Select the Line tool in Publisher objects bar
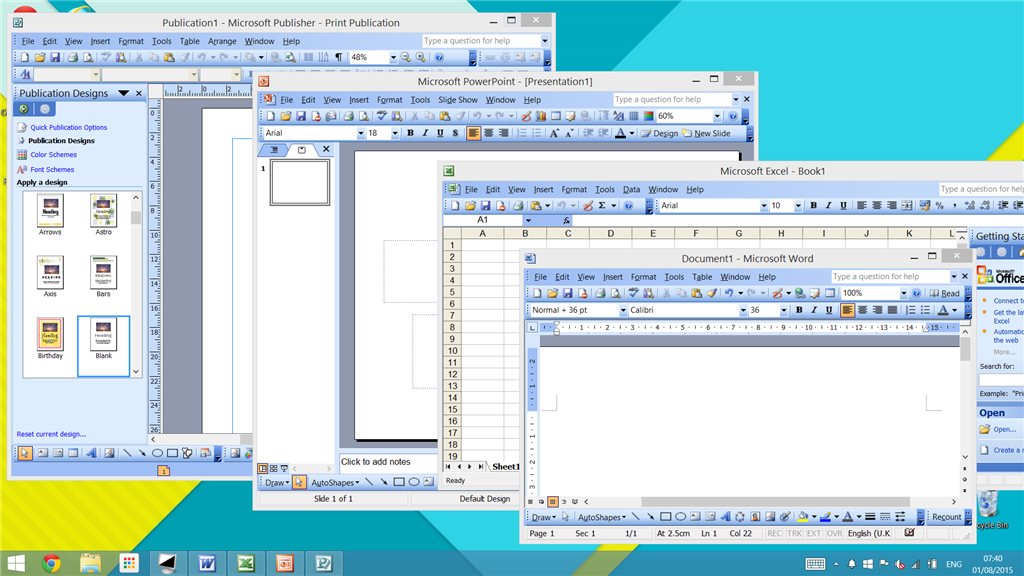1024x576 pixels. pyautogui.click(x=127, y=453)
